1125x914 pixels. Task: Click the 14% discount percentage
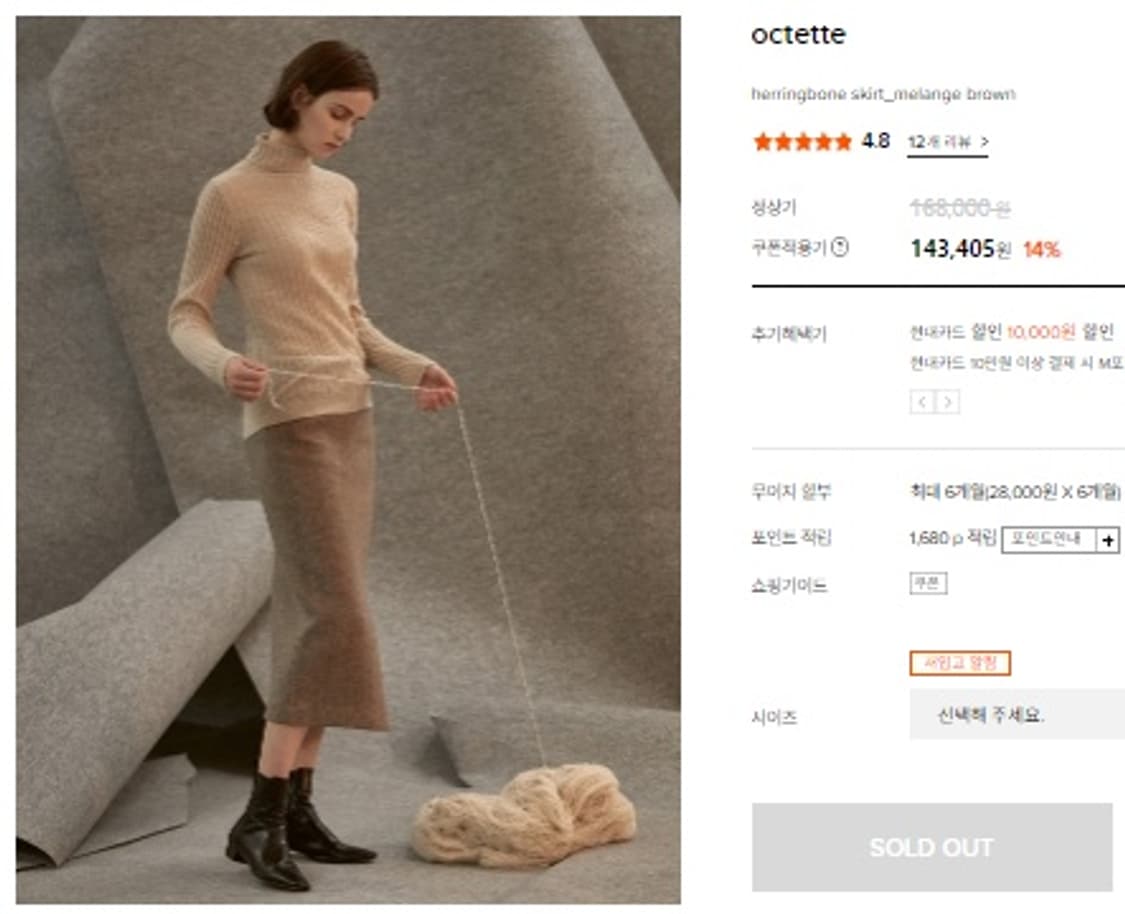tap(1041, 249)
